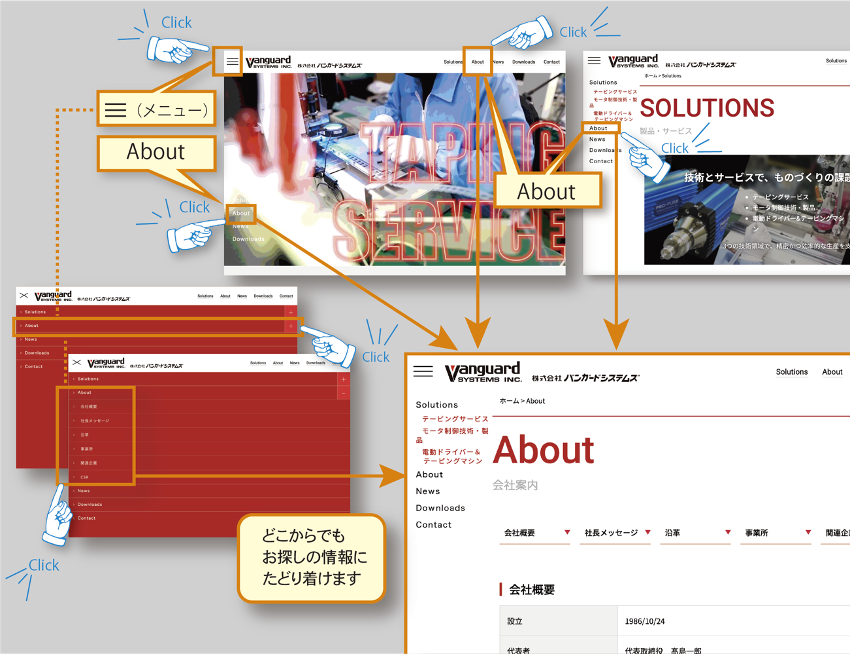Click Vanguard Systems logo on large About page
The image size is (850, 654).
484,371
